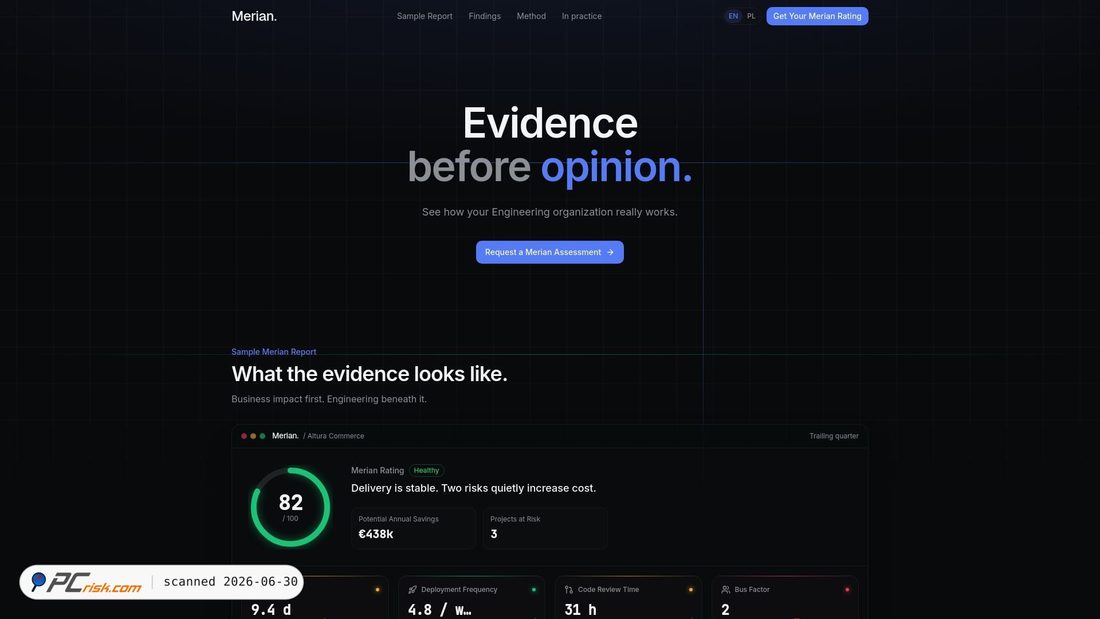Click the red status dot on Bus Factor

[847, 590]
